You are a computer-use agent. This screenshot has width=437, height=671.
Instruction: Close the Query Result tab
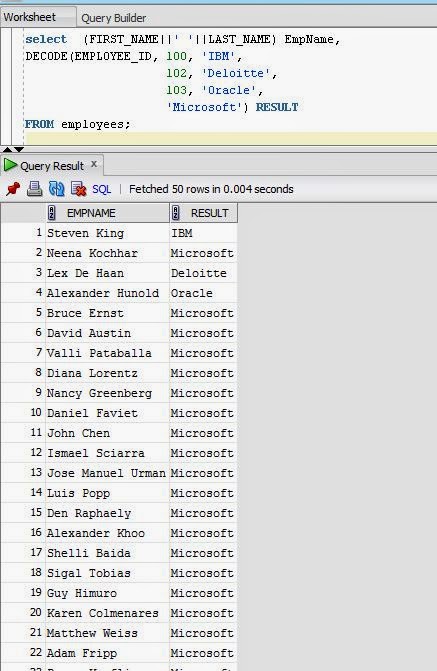(x=94, y=164)
